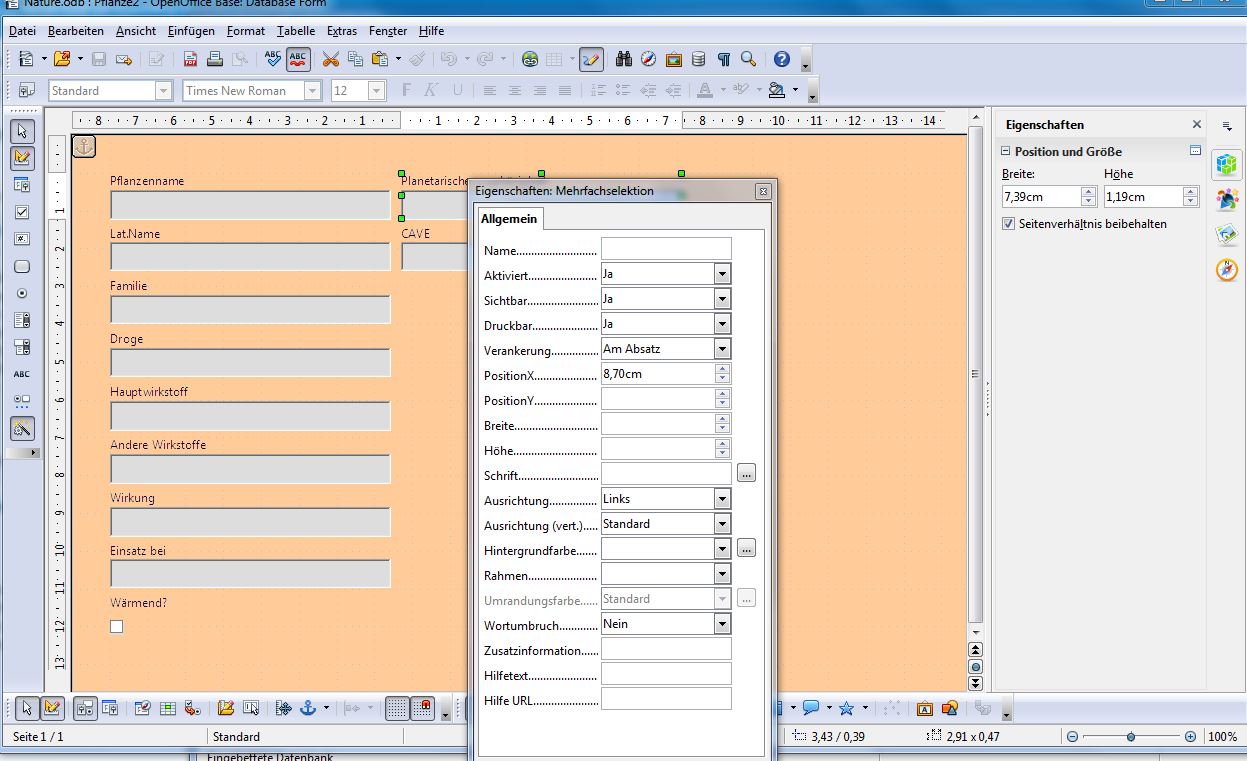Screen dimensions: 1247x761
Task: Toggle Display Grid in the bottom toolbar
Action: coord(397,708)
